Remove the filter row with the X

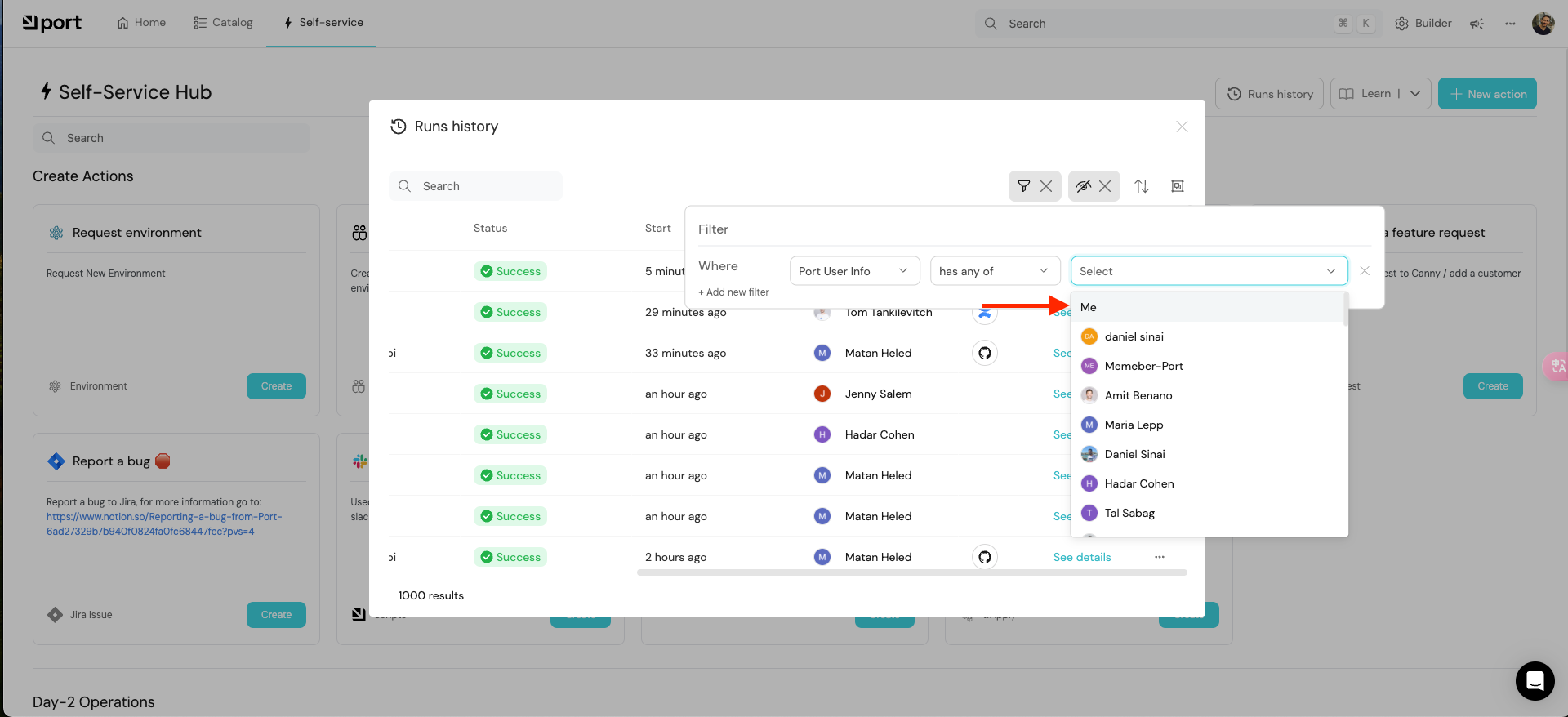(x=1365, y=271)
